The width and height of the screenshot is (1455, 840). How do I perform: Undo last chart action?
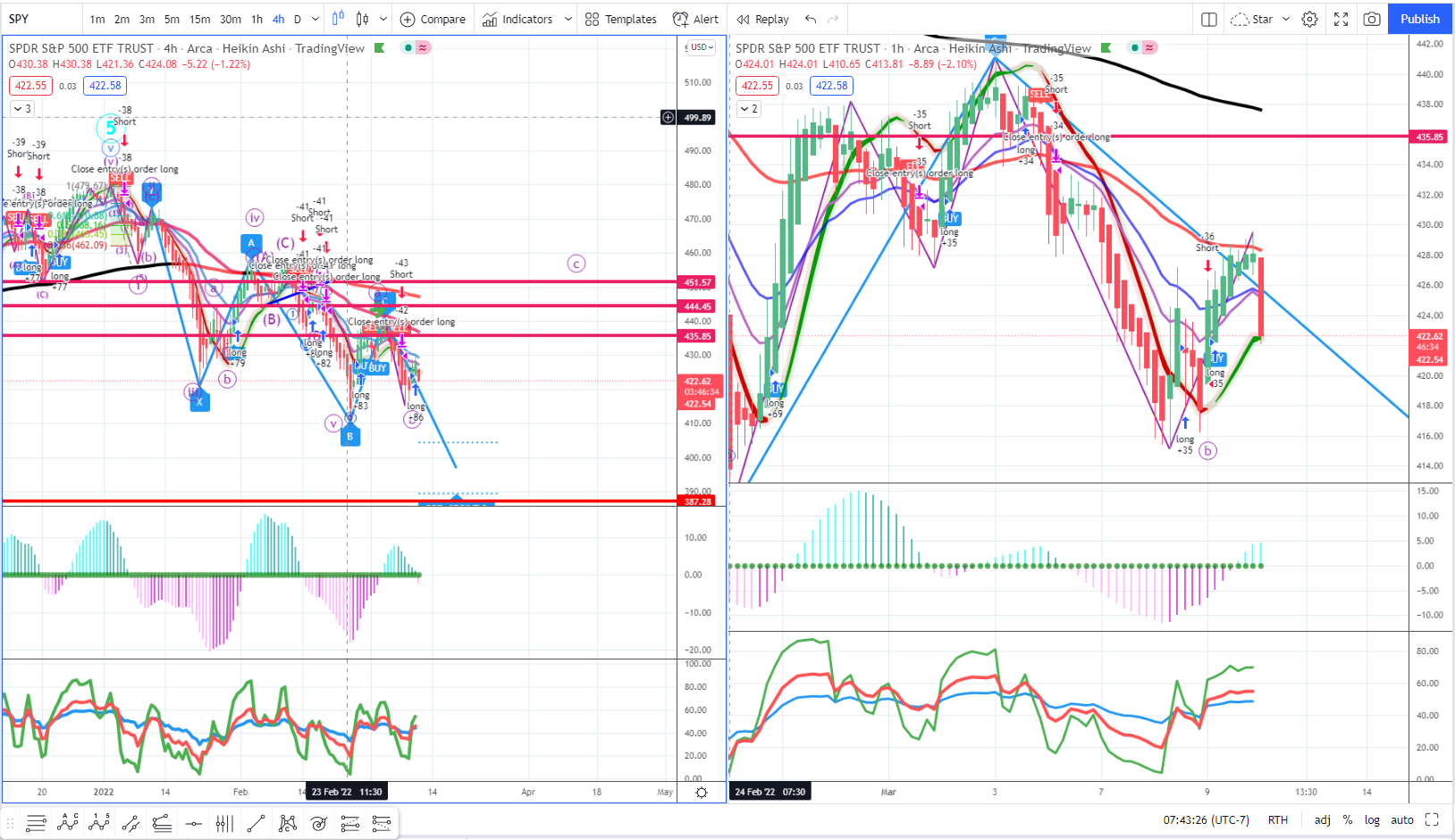[x=811, y=19]
